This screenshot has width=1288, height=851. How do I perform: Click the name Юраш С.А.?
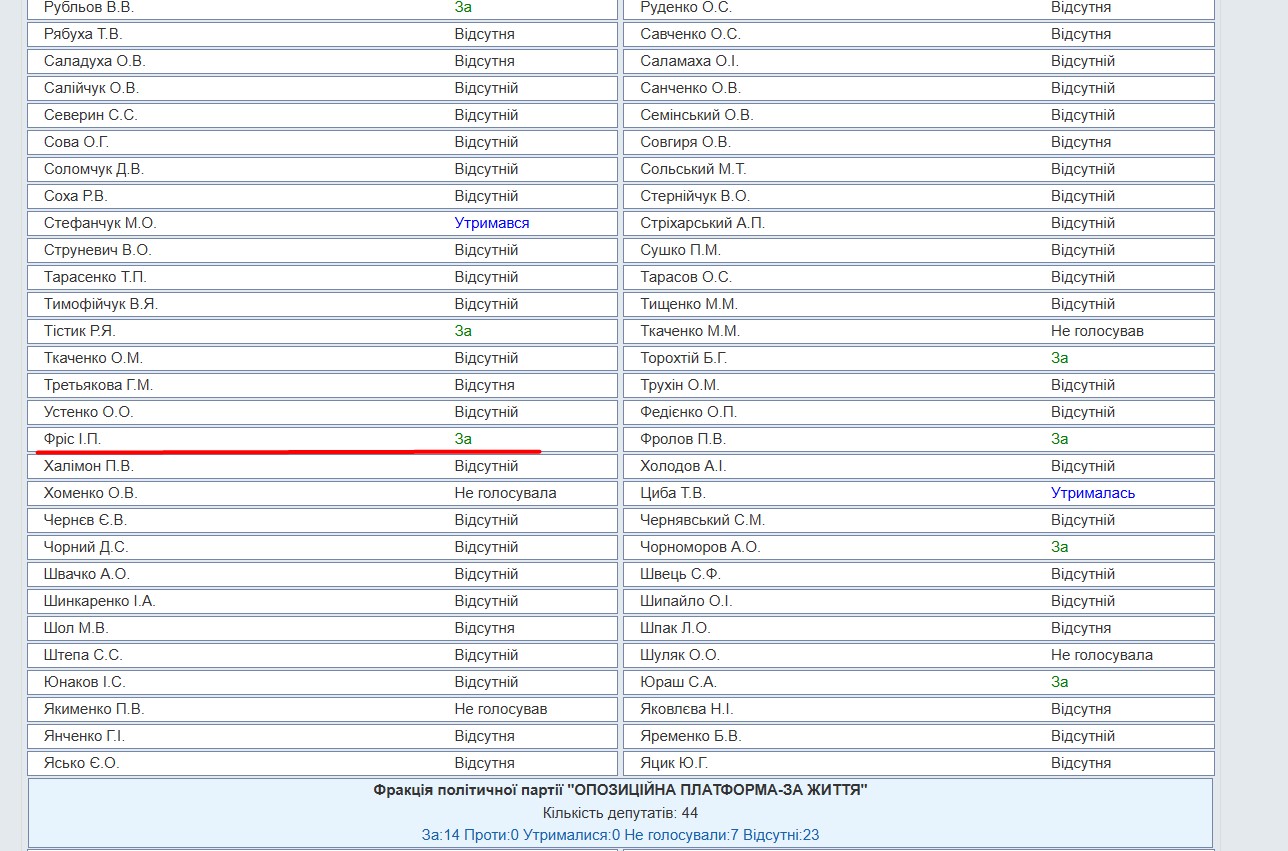tap(678, 682)
